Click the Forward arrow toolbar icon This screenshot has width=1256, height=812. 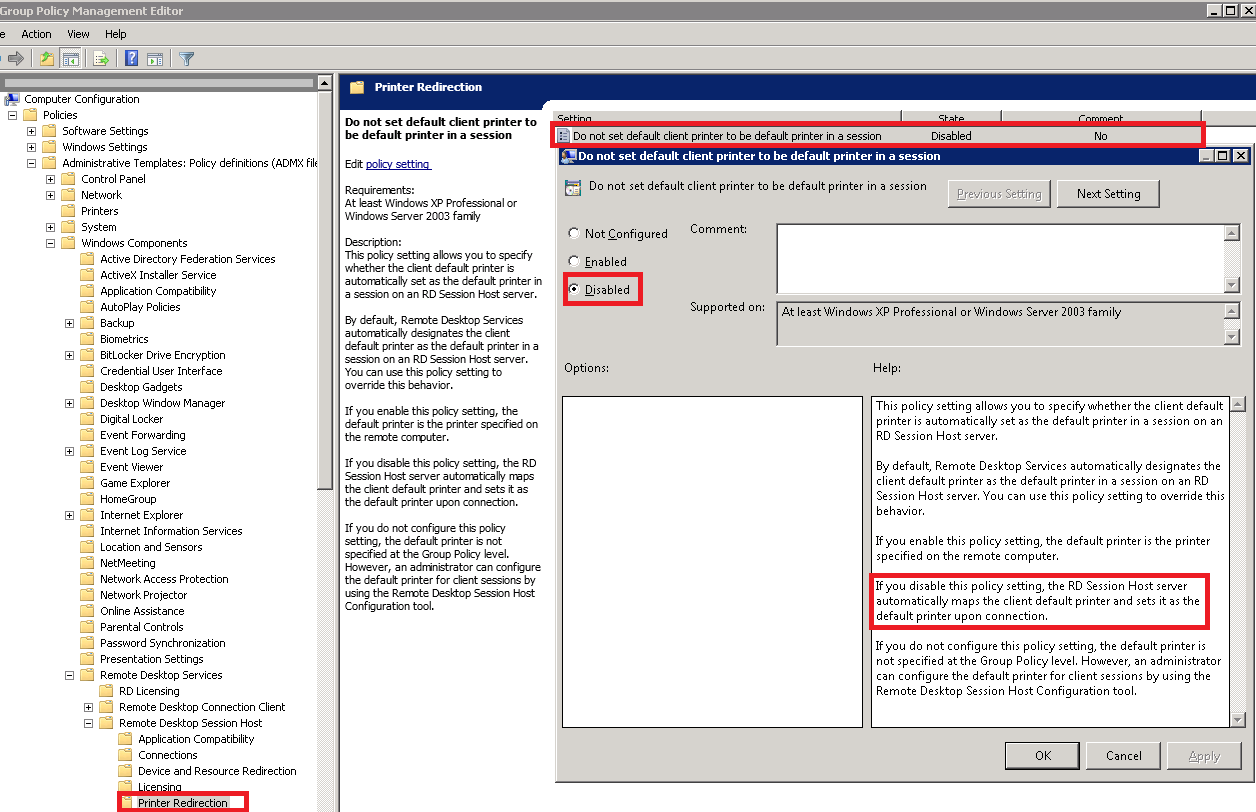15,59
